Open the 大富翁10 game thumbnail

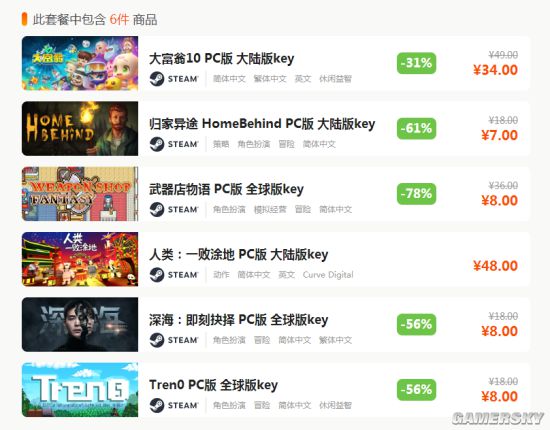pyautogui.click(x=80, y=63)
